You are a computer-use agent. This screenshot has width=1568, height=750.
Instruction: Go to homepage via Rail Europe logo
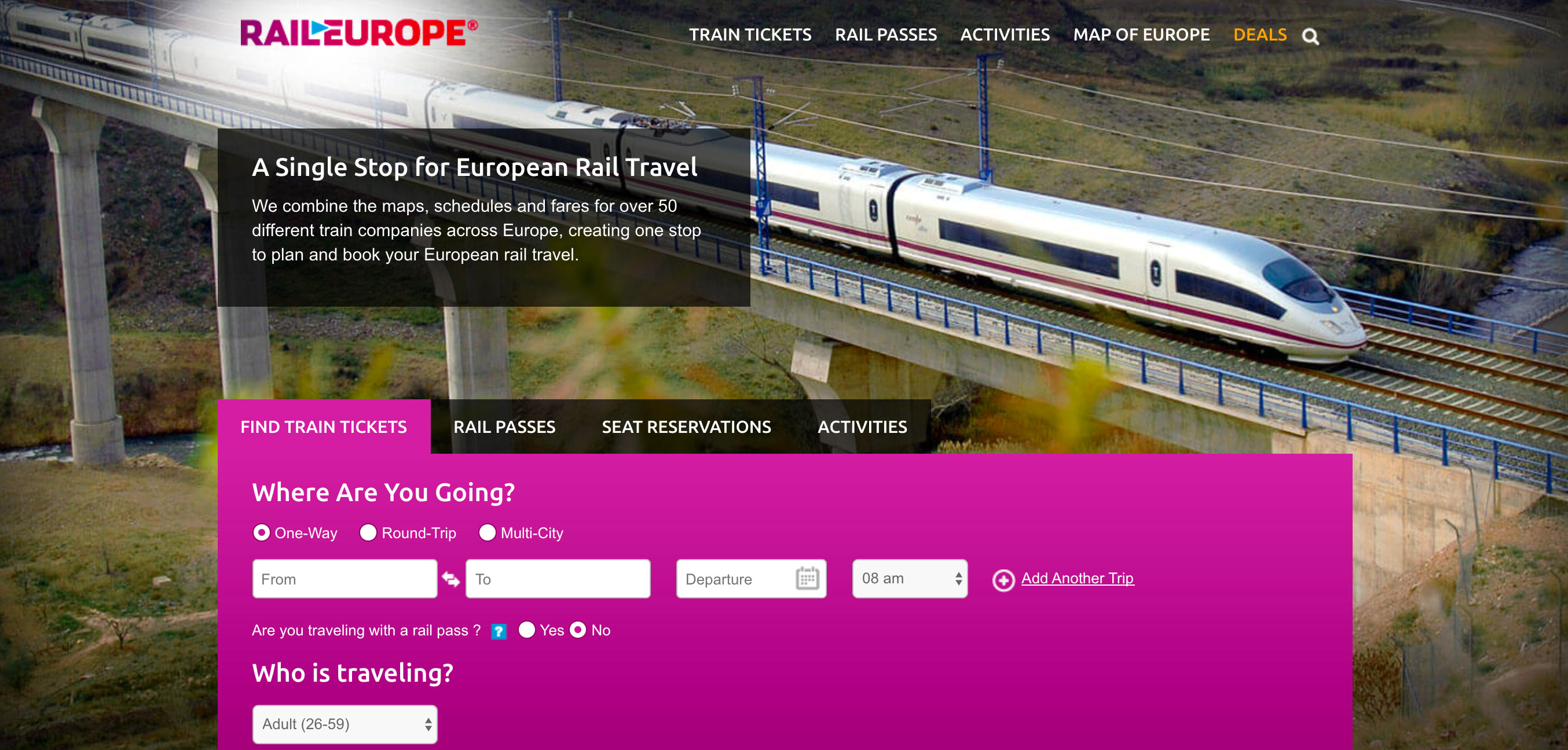358,33
